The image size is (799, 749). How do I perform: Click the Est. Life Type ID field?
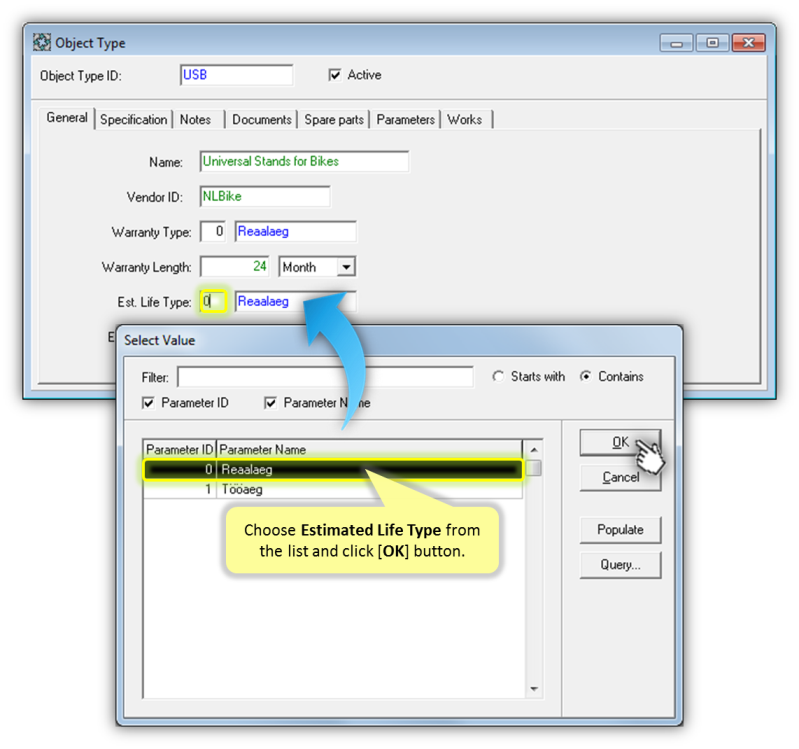coord(213,301)
